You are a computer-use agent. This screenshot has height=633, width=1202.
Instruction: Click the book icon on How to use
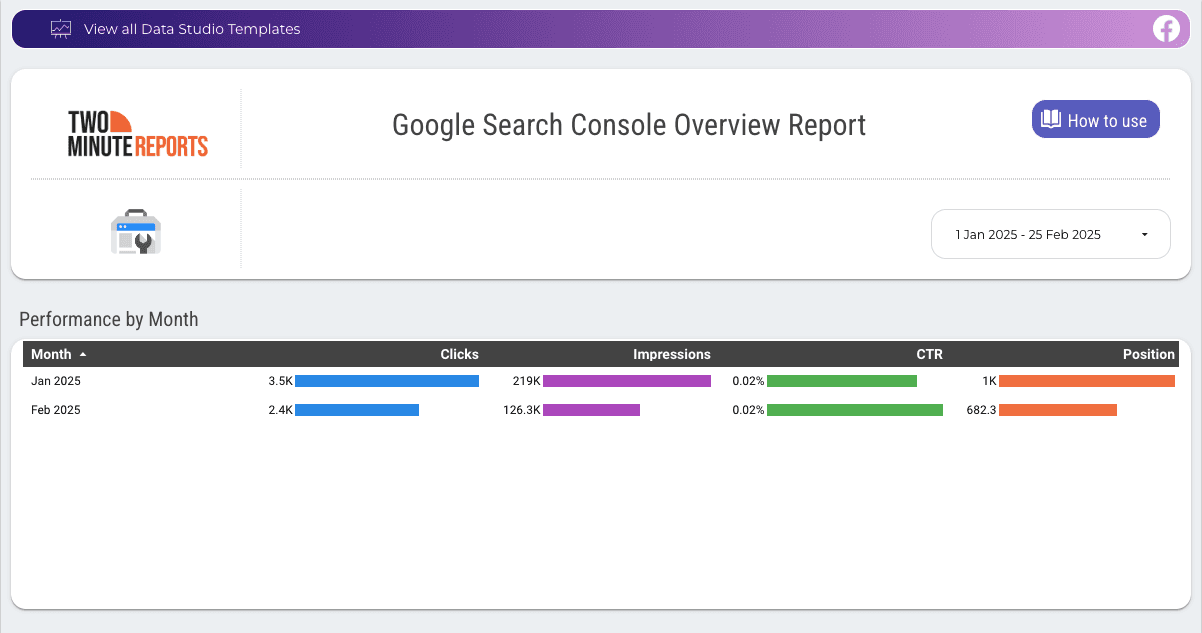[x=1050, y=120]
